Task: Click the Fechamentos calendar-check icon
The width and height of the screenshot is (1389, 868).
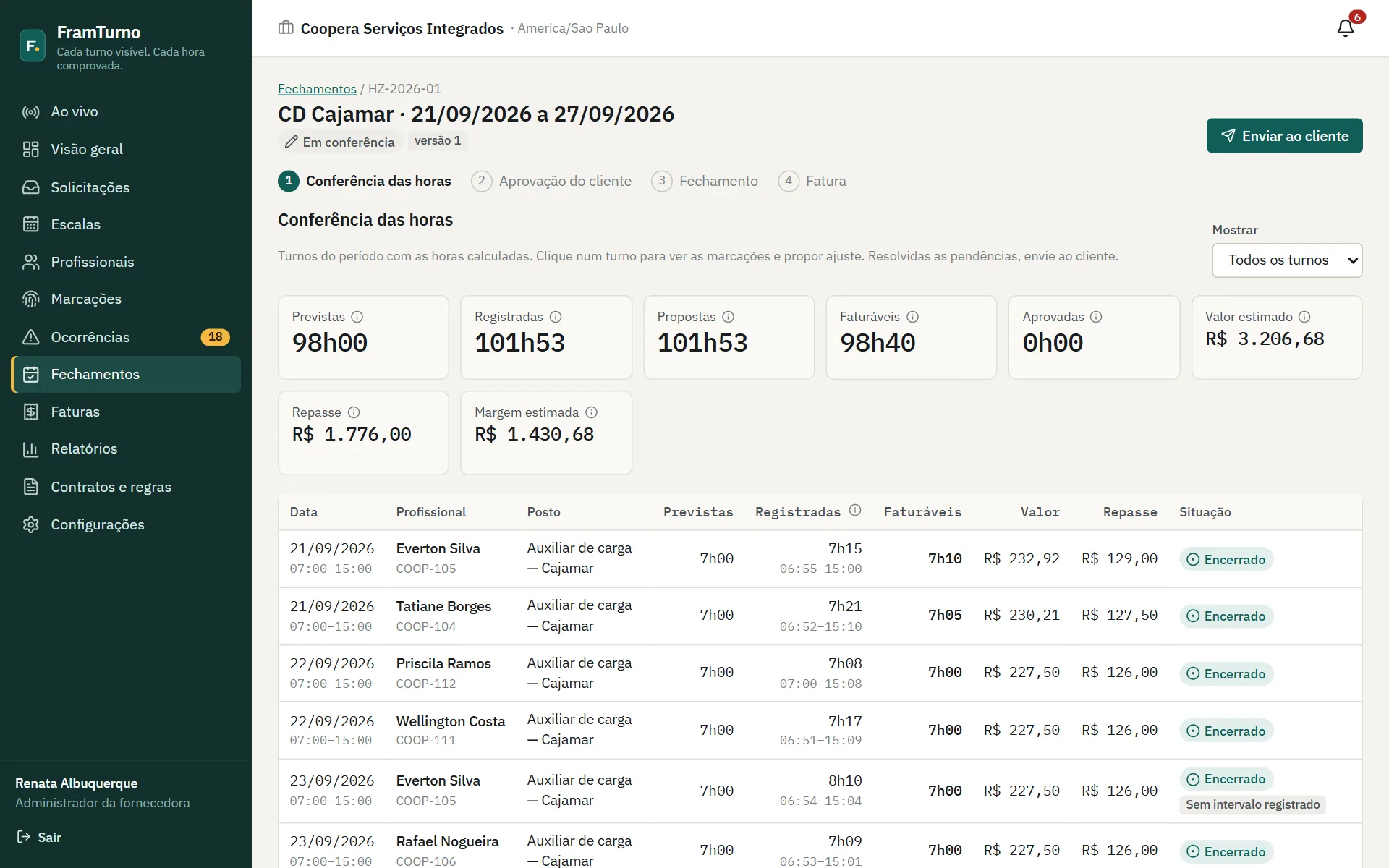Action: [30, 374]
